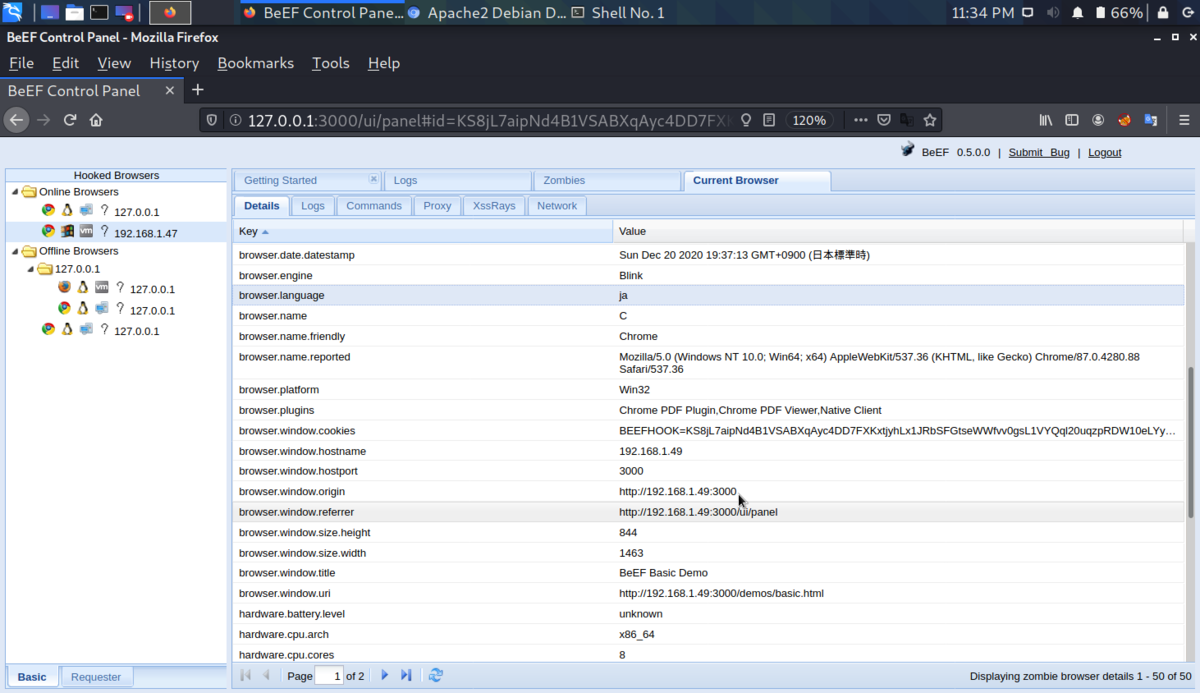Screen dimensions: 1200x693
Task: Launch the terminal from the top panel
Action: click(99, 13)
